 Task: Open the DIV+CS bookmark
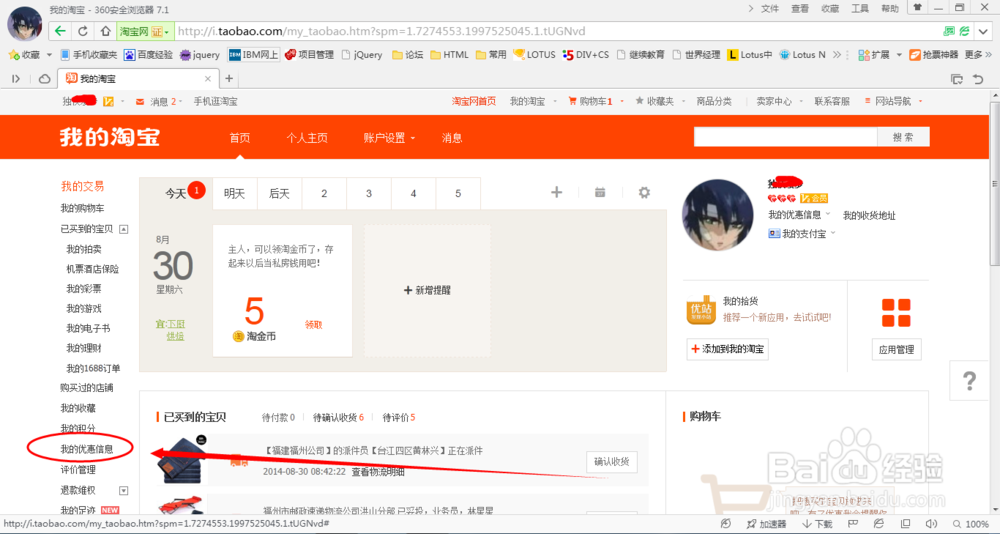pyautogui.click(x=586, y=55)
